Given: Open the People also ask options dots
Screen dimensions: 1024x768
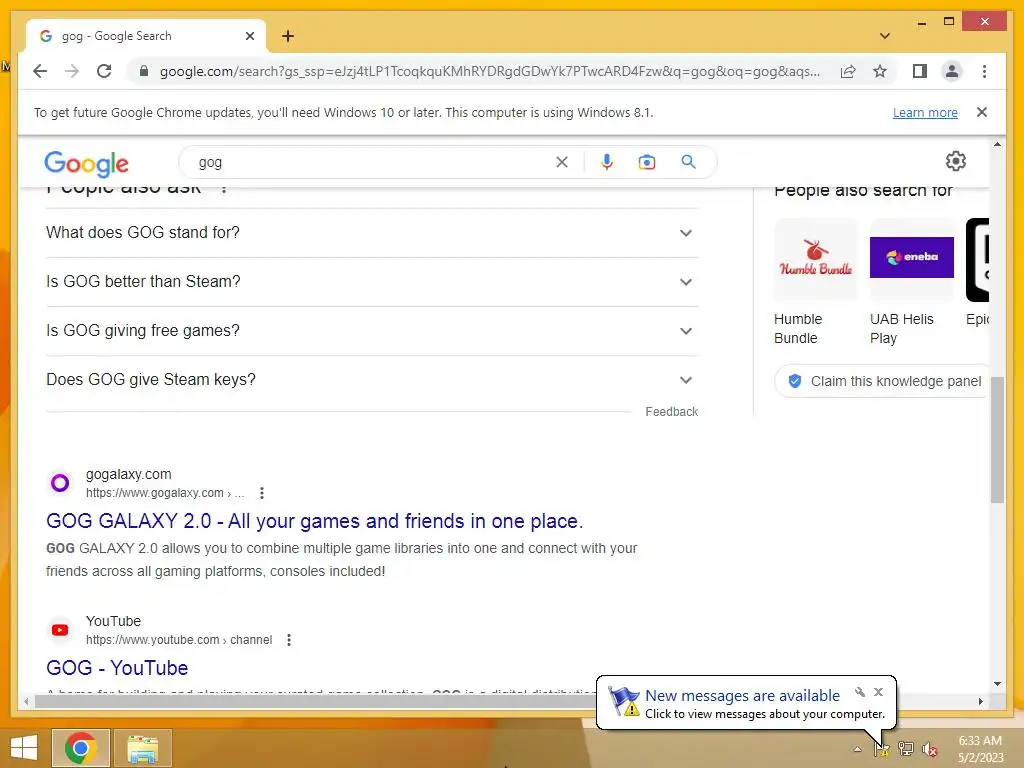Looking at the screenshot, I should coord(224,189).
